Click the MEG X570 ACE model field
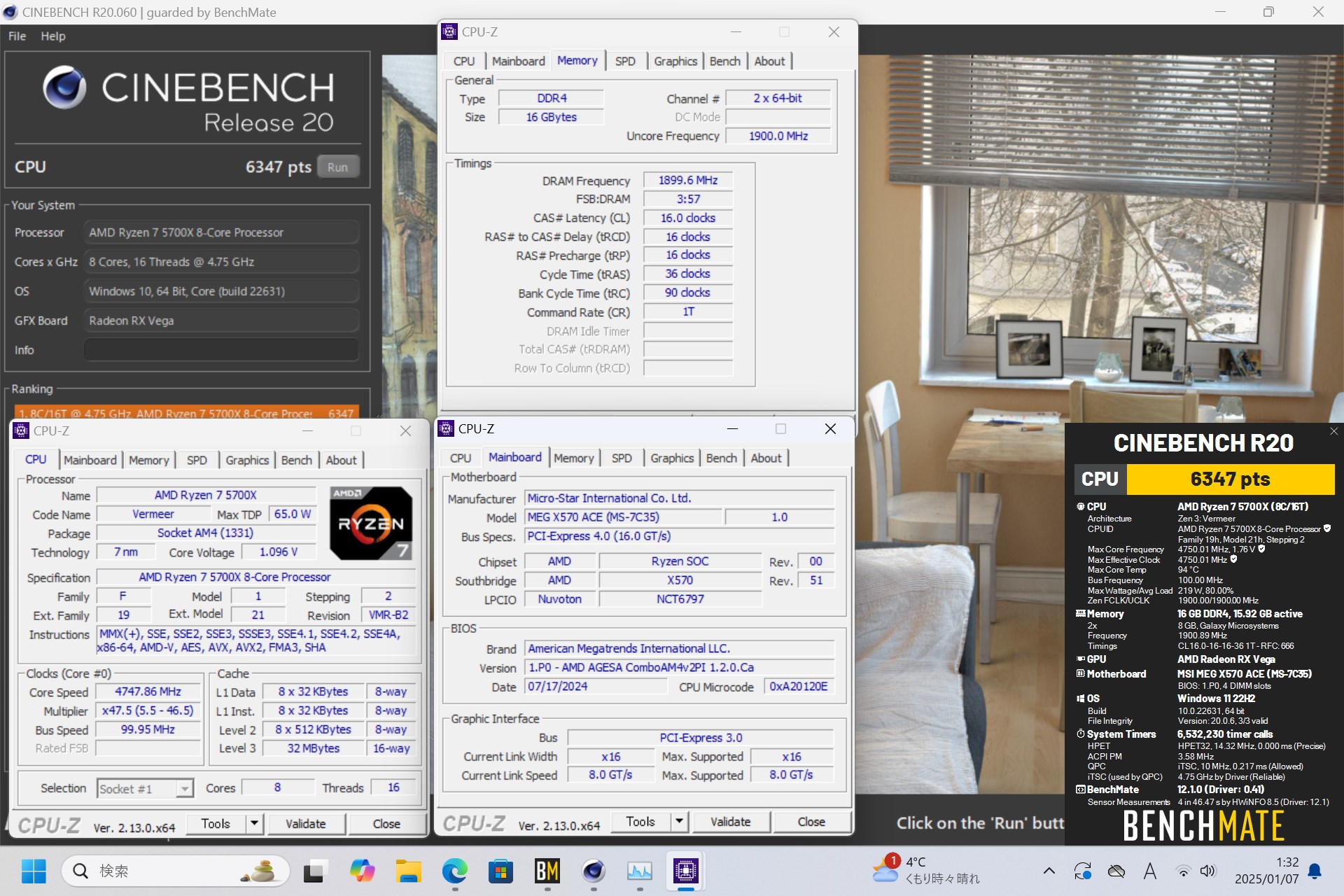The image size is (1344, 896). point(623,517)
